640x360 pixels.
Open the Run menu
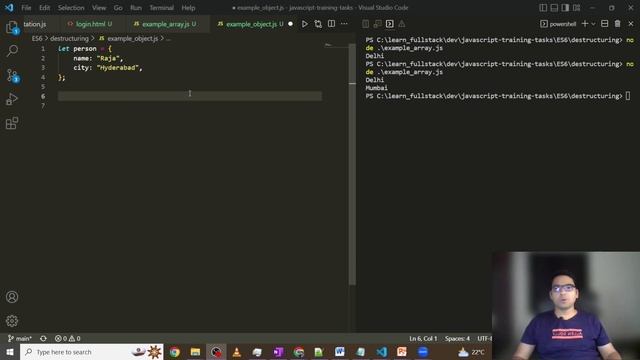(136, 8)
